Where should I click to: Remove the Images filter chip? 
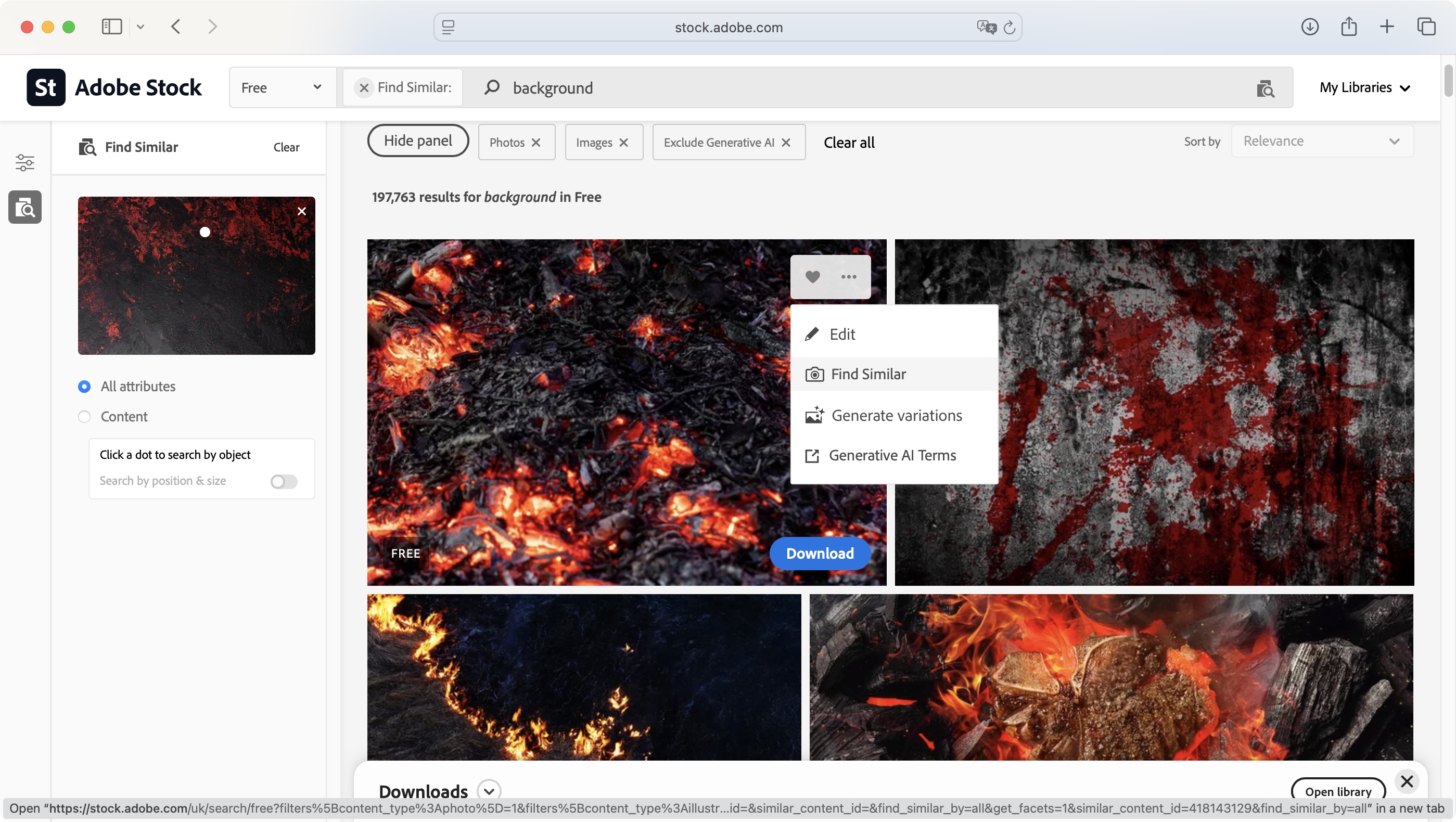(x=623, y=143)
